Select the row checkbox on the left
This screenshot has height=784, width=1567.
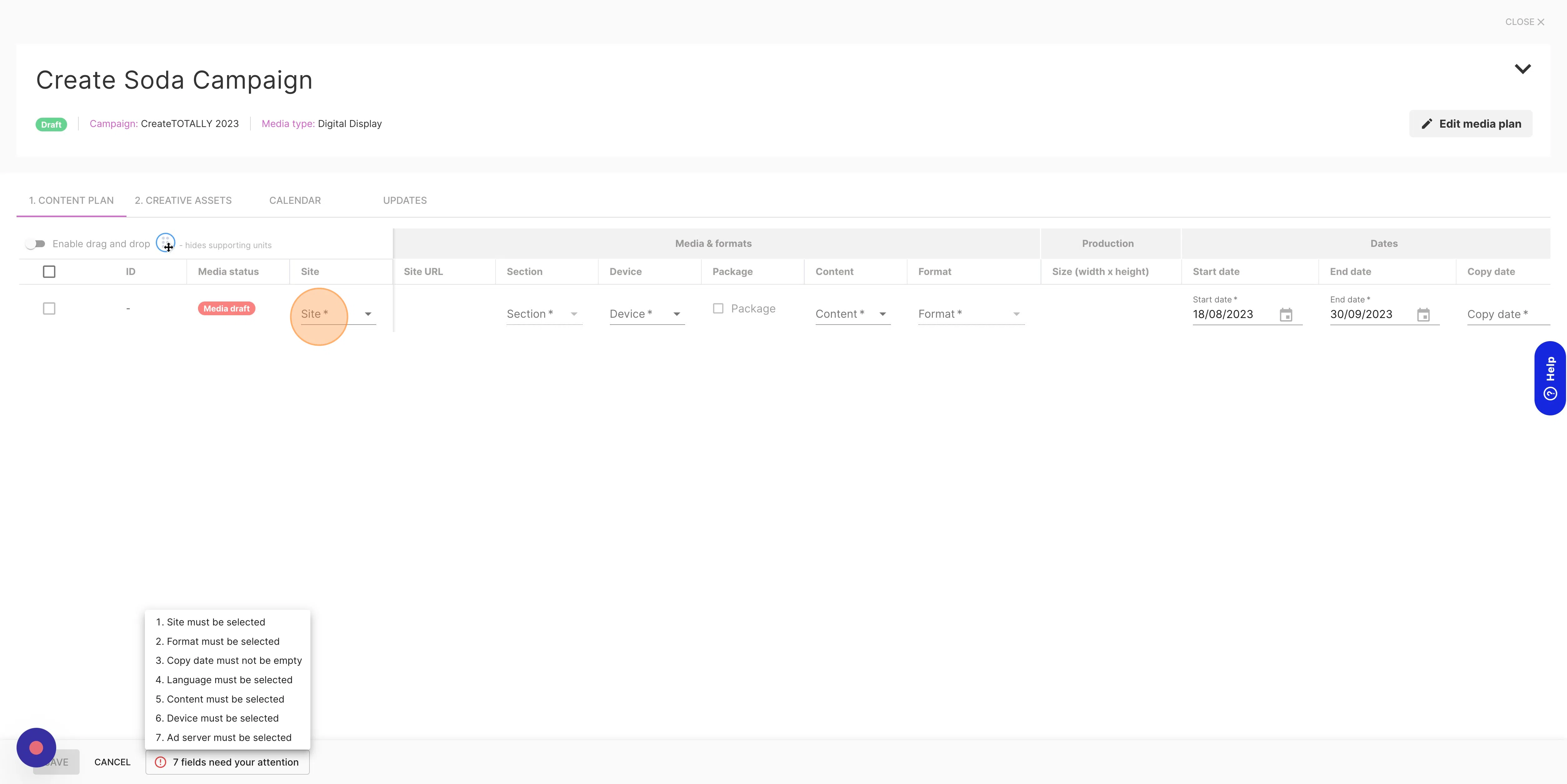(50, 308)
